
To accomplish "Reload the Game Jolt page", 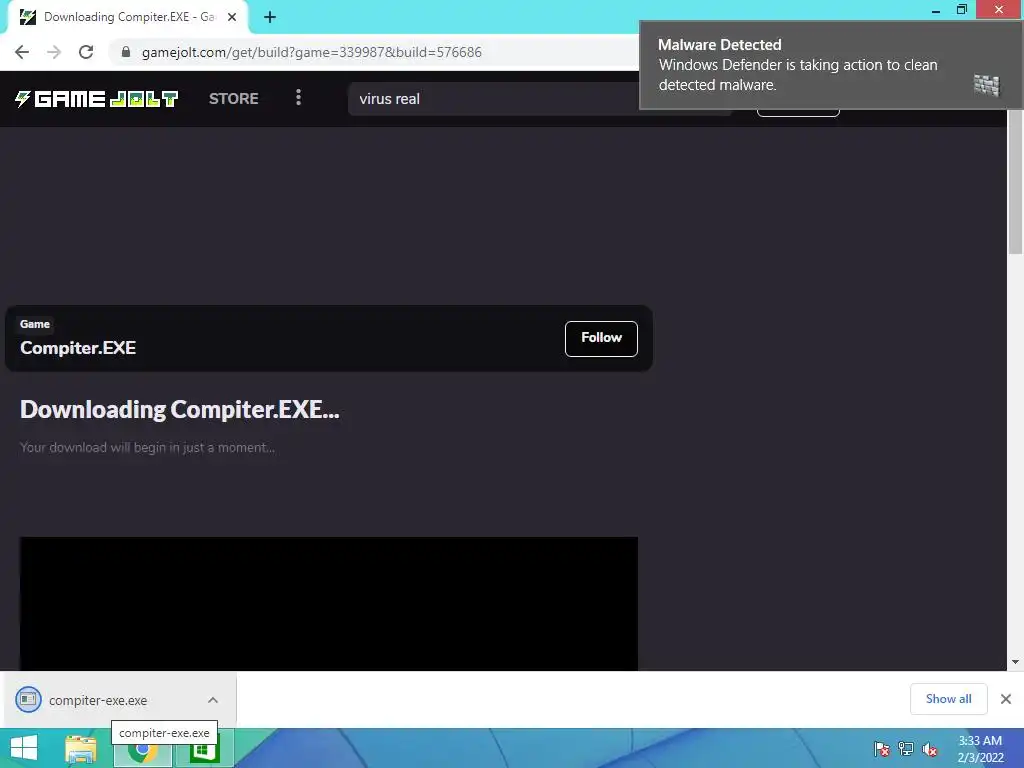I will (86, 52).
